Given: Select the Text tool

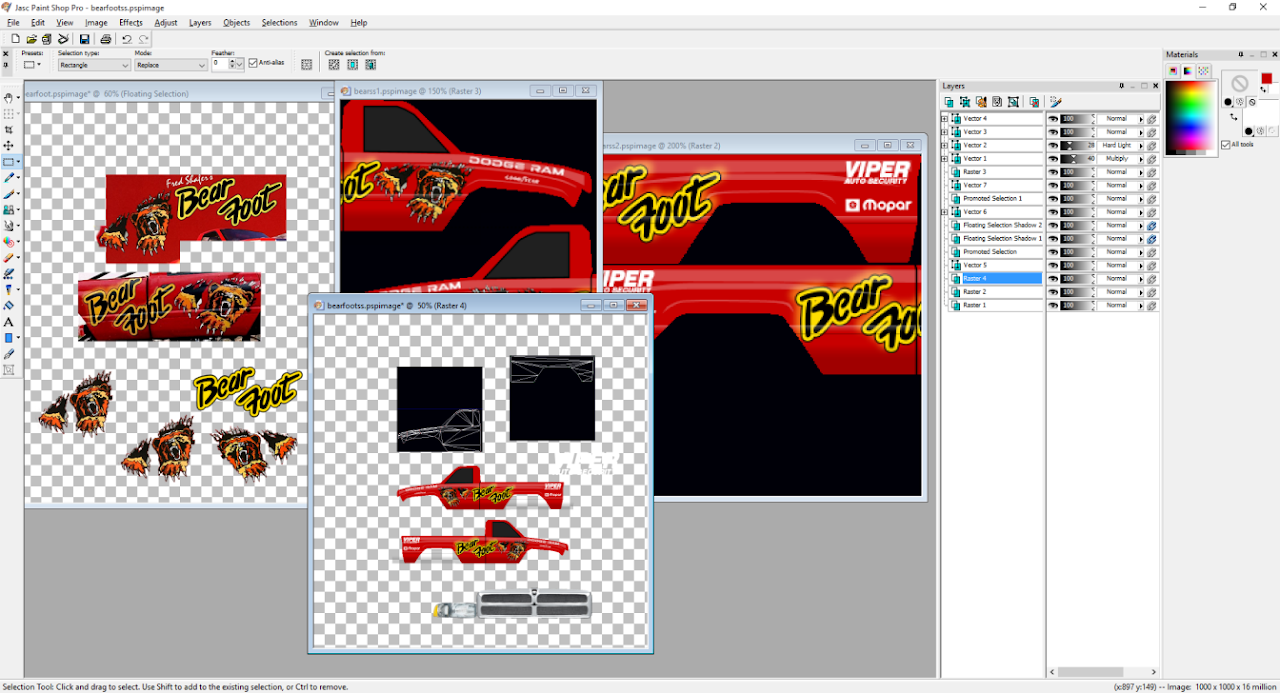Looking at the screenshot, I should [x=9, y=322].
